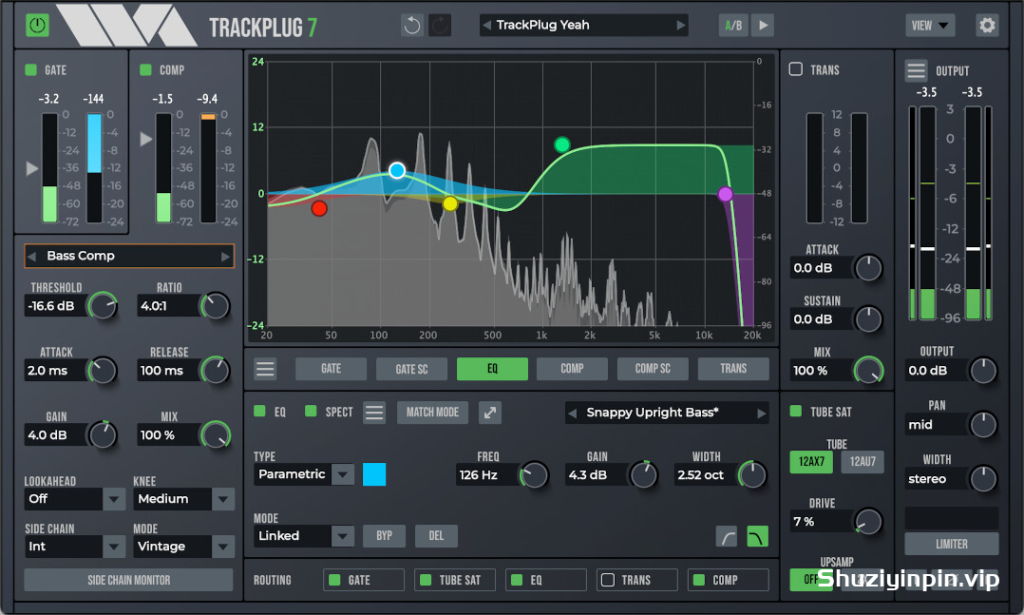The width and height of the screenshot is (1024, 615).
Task: Click the FREQ 126 Hz value field
Action: [x=487, y=475]
